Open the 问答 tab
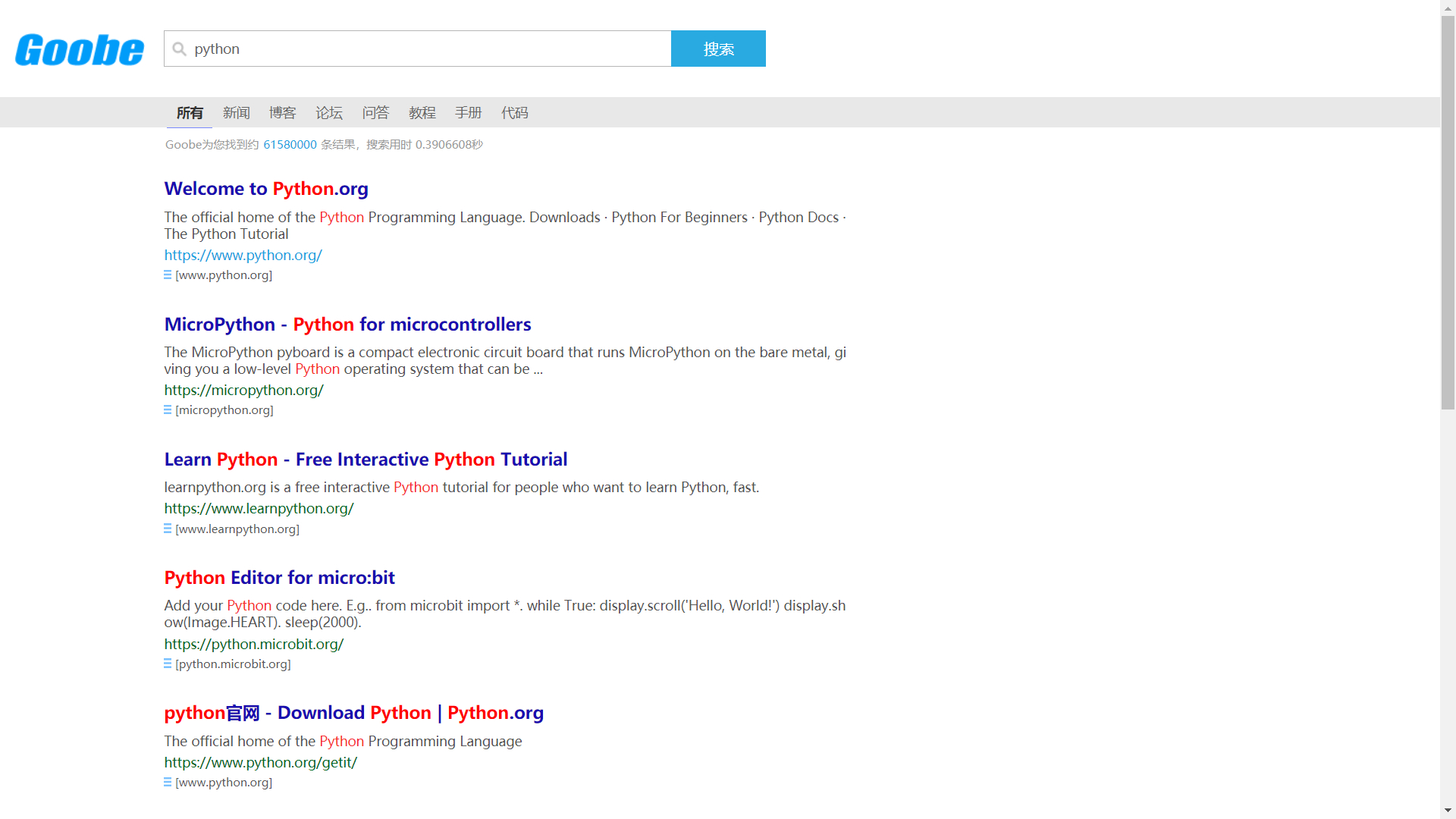Screen dimensions: 1456x819 pos(375,112)
